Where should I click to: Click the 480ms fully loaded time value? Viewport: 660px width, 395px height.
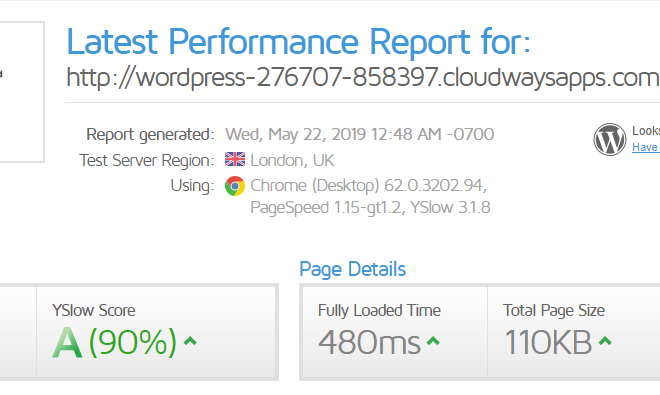[369, 342]
